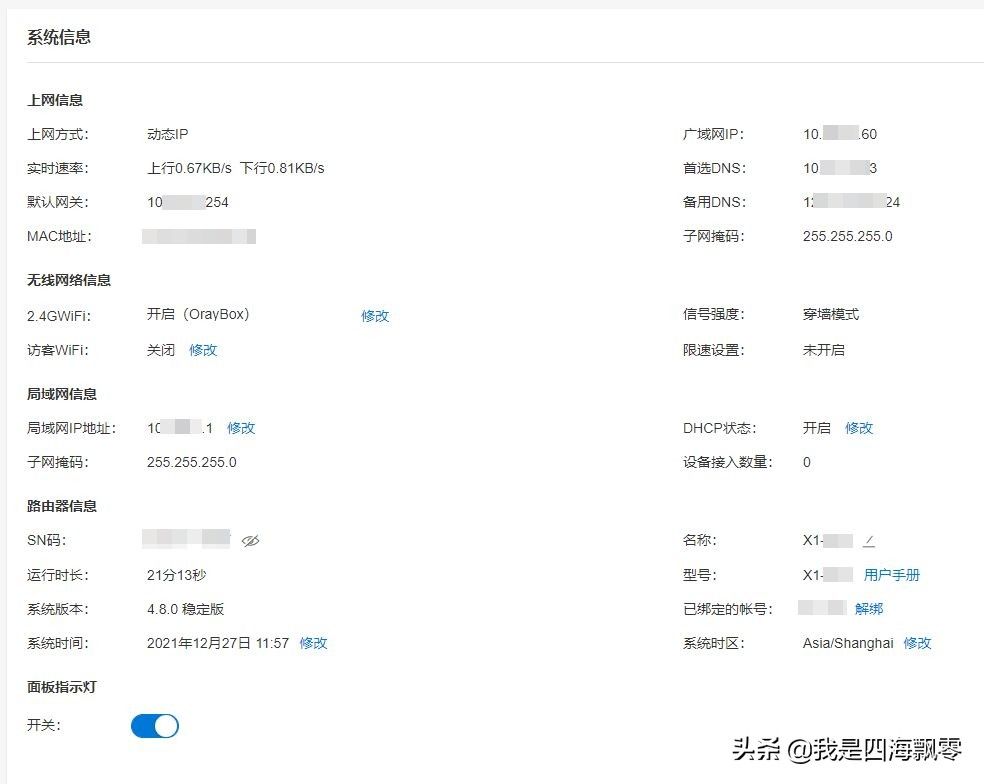This screenshot has height=784, width=984.
Task: Change DHCP状态 using its 修改 link
Action: (x=859, y=428)
